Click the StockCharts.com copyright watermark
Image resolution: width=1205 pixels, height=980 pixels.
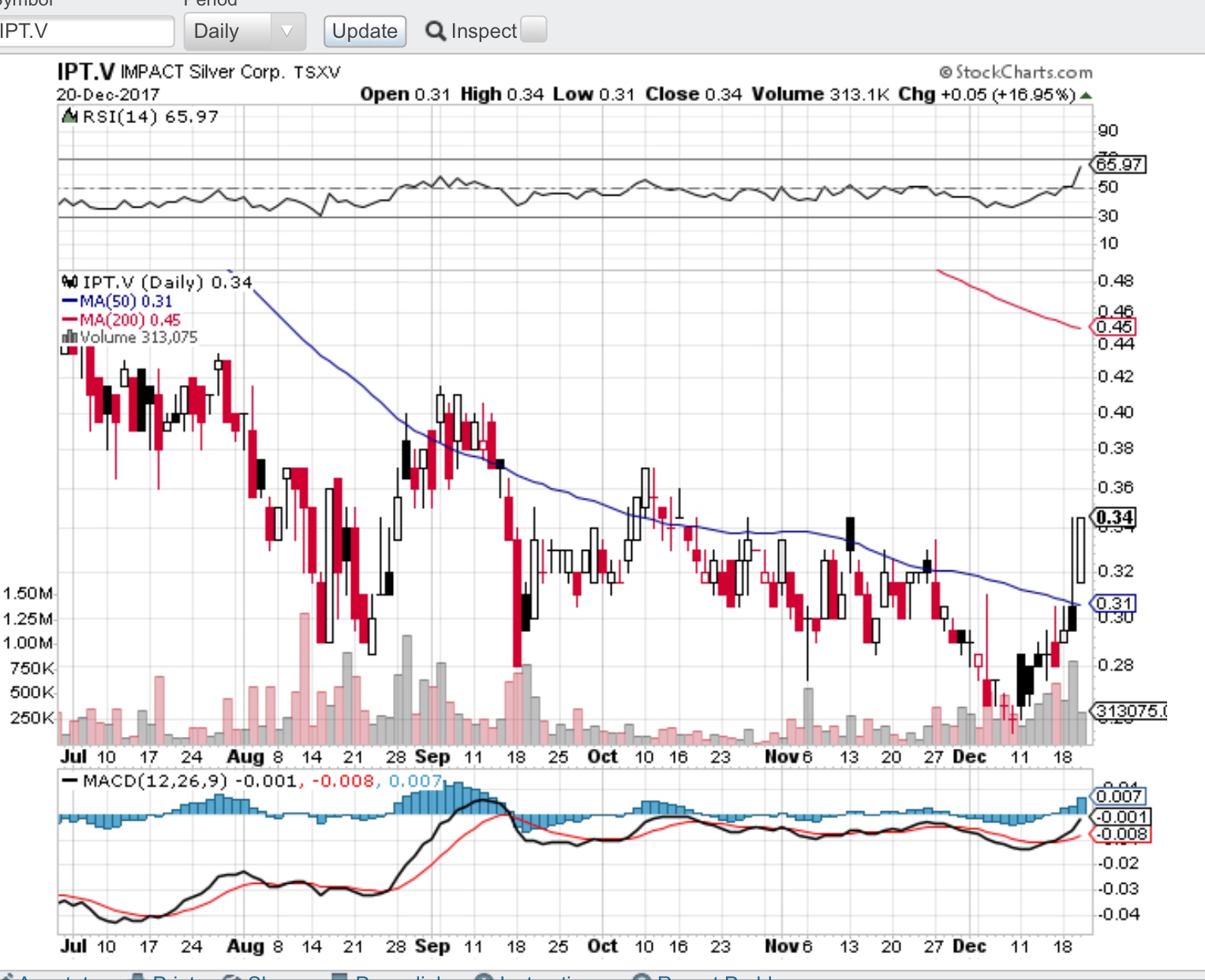1016,73
